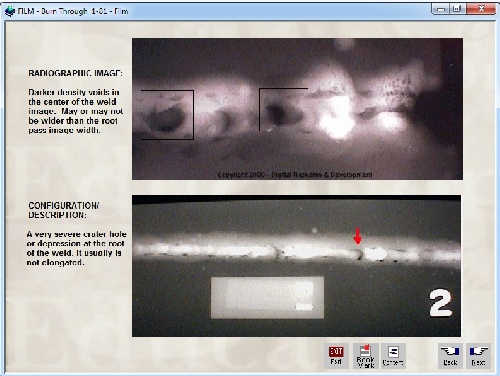Close the Burn Through film window
Screen dimensions: 500x376
tap(480, 9)
